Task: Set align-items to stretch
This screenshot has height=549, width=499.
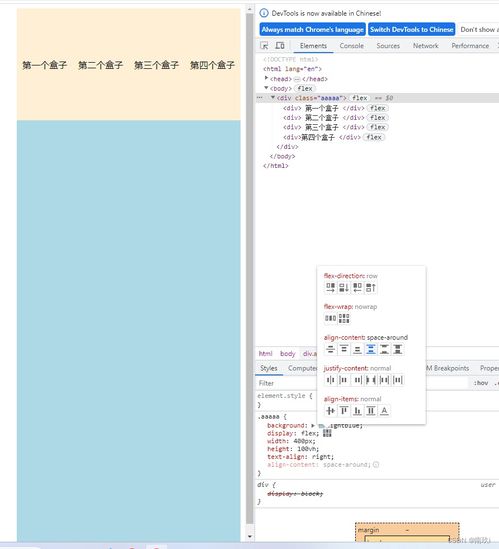Action: [x=370, y=411]
